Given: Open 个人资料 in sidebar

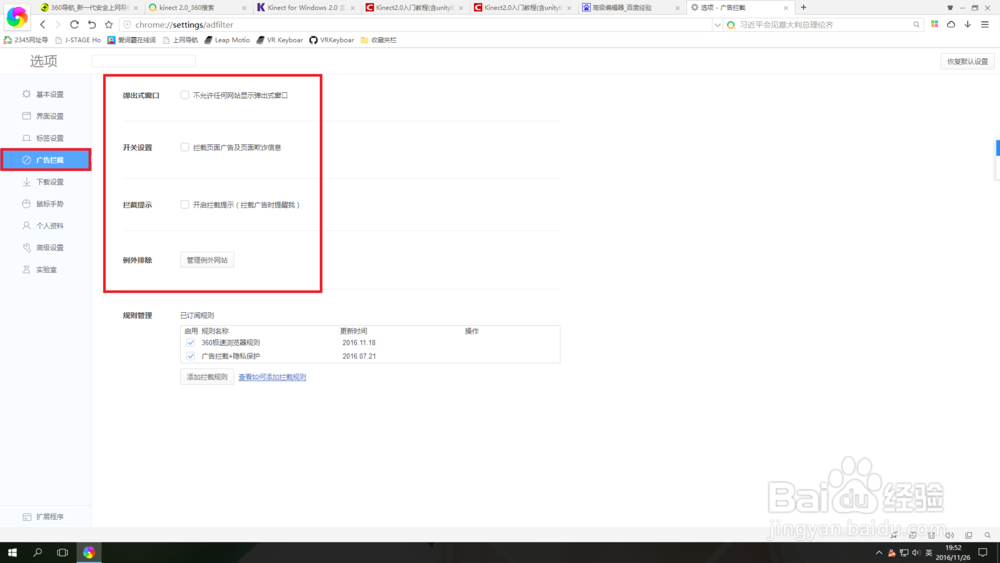Looking at the screenshot, I should [x=46, y=226].
